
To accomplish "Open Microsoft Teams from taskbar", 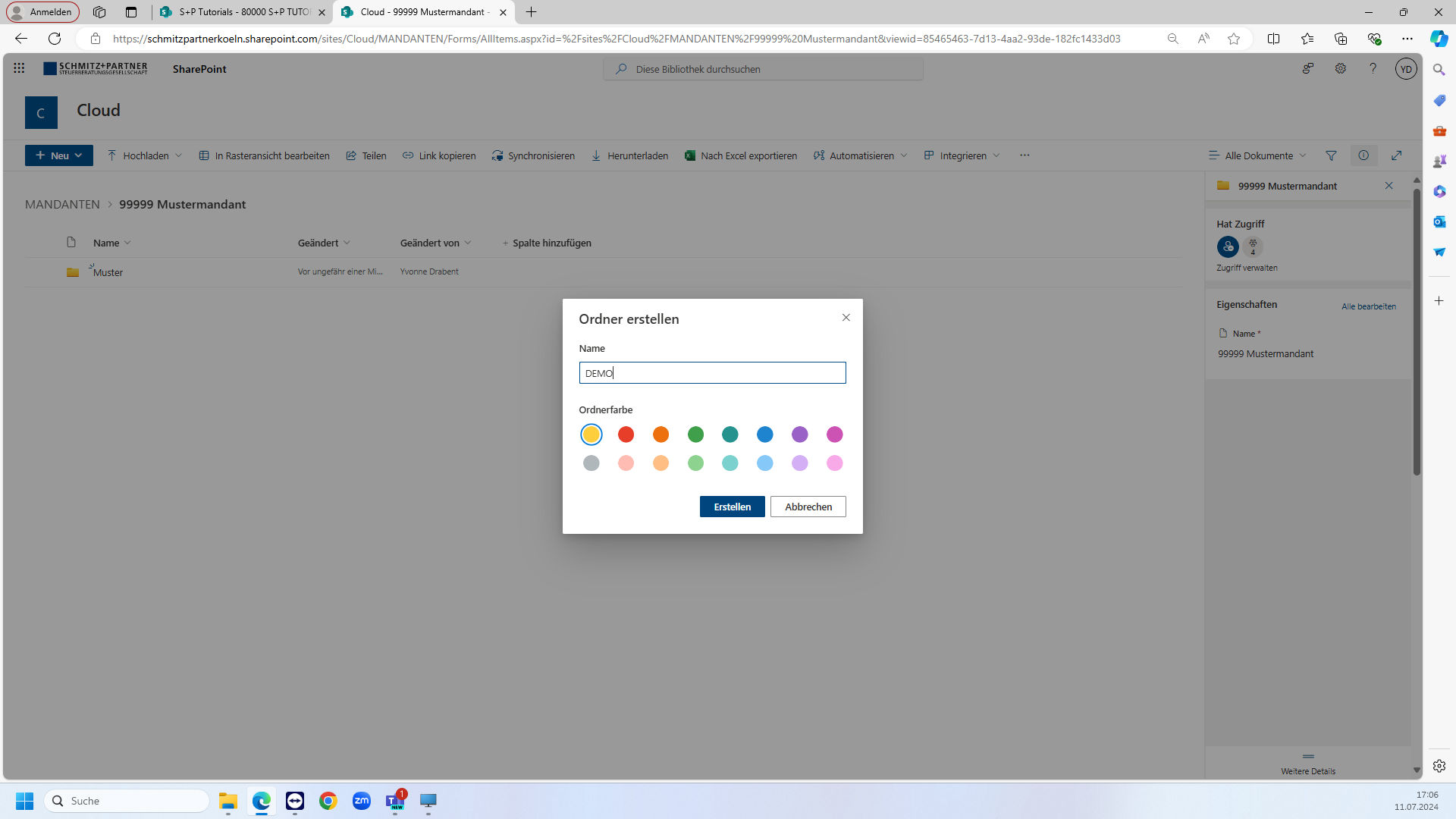I will tap(395, 801).
